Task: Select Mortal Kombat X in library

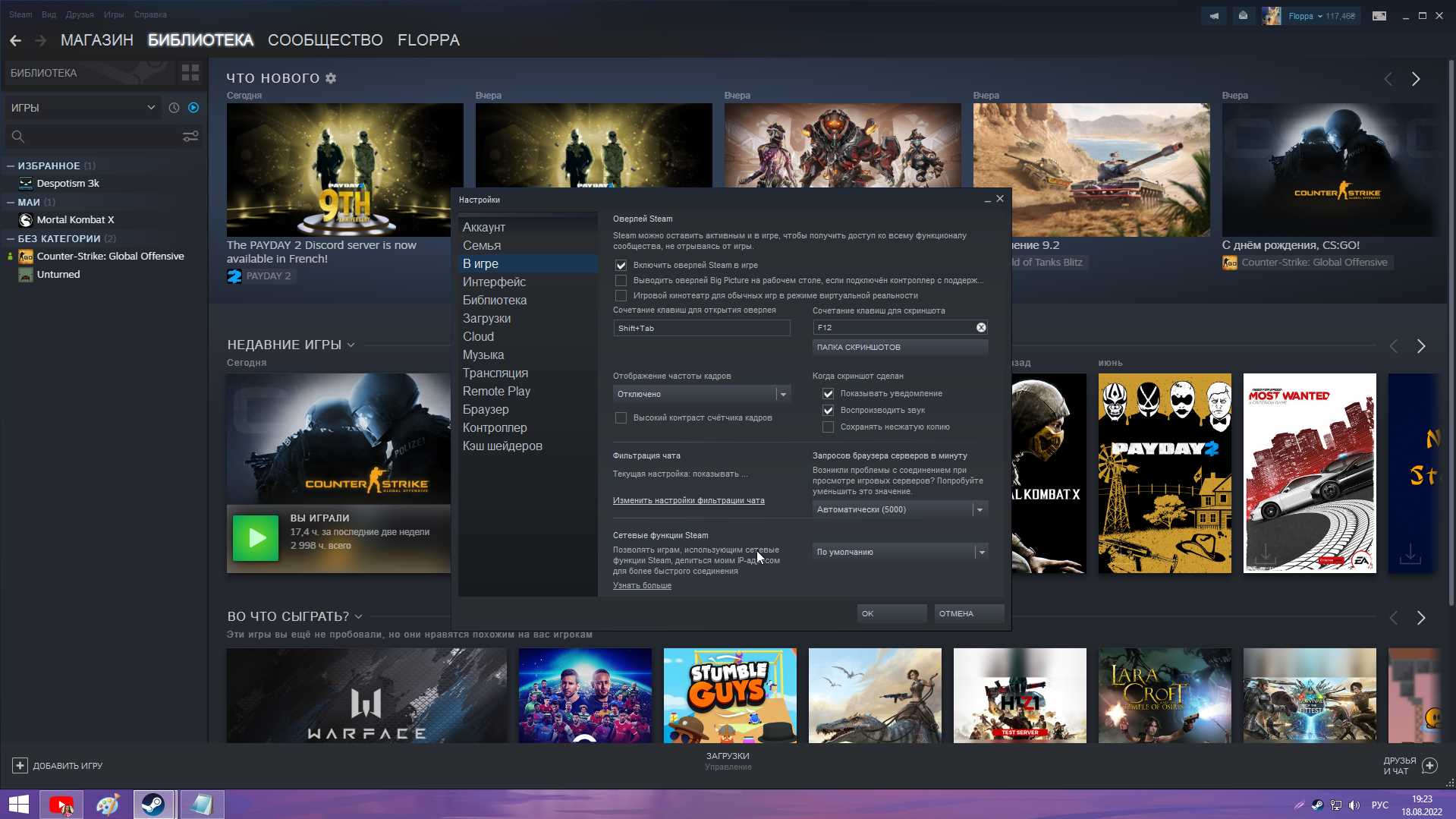Action: coord(75,220)
